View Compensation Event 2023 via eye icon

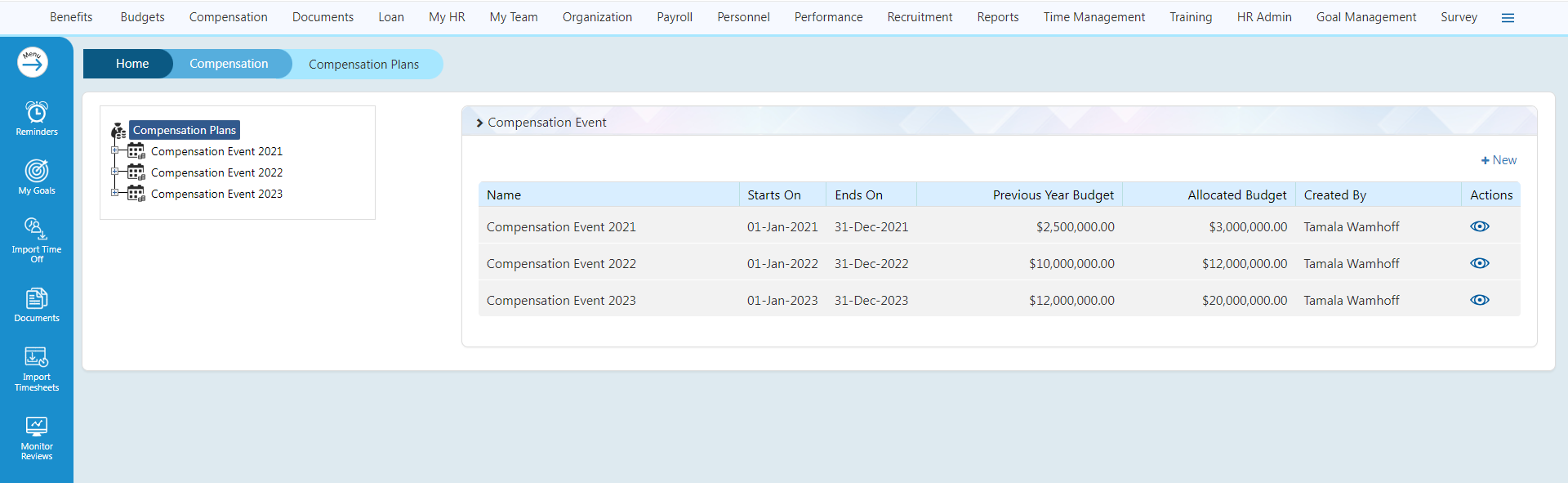click(x=1479, y=300)
